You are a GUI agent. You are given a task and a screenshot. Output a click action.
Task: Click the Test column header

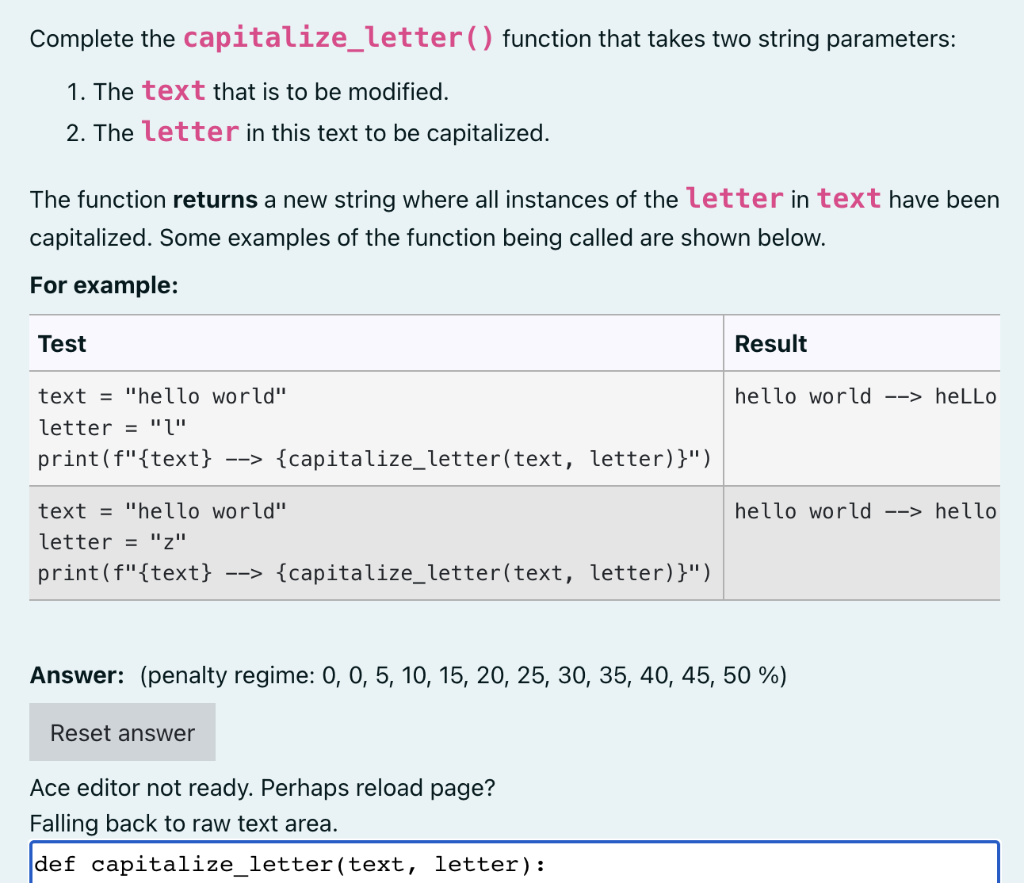(x=62, y=343)
